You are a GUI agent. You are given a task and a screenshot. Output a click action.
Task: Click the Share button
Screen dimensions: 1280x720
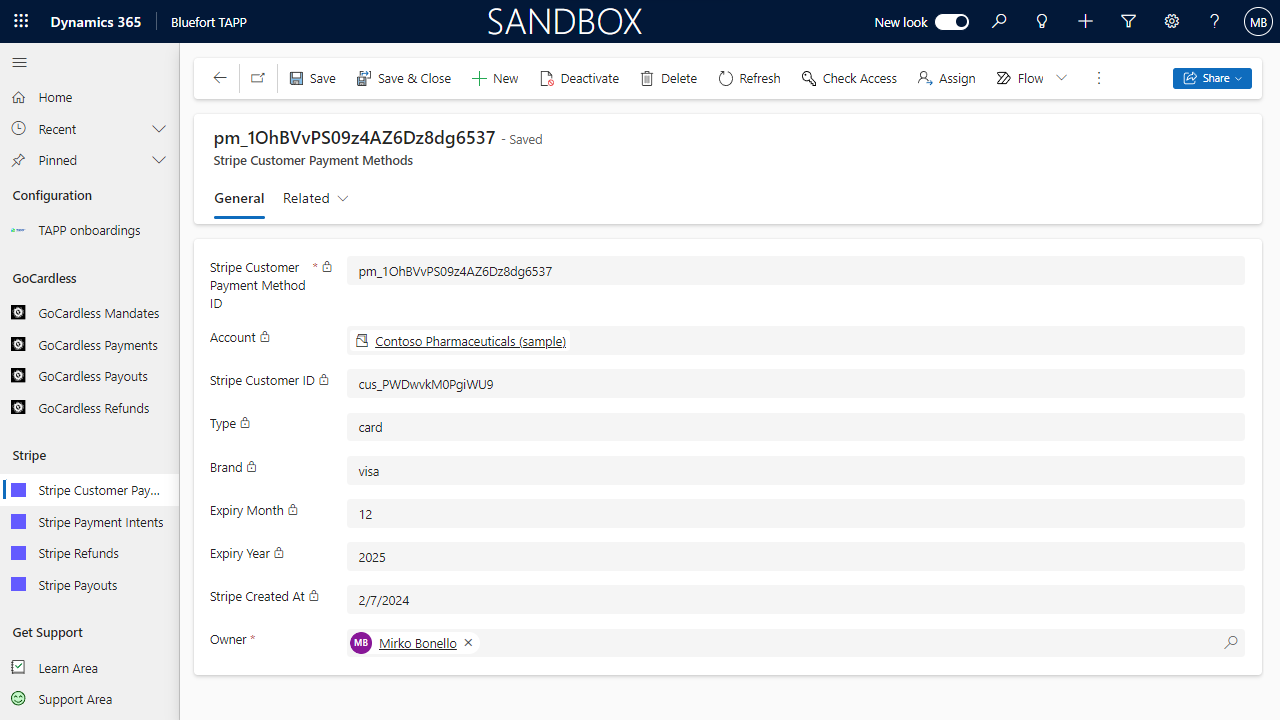pyautogui.click(x=1212, y=78)
